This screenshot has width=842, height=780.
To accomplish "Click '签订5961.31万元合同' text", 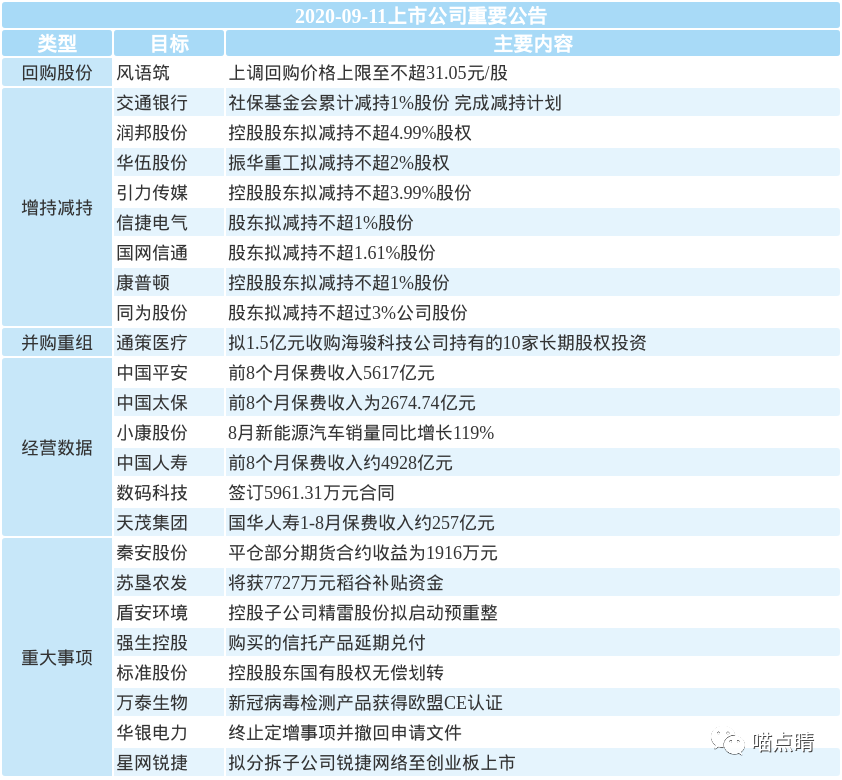I will coord(311,492).
